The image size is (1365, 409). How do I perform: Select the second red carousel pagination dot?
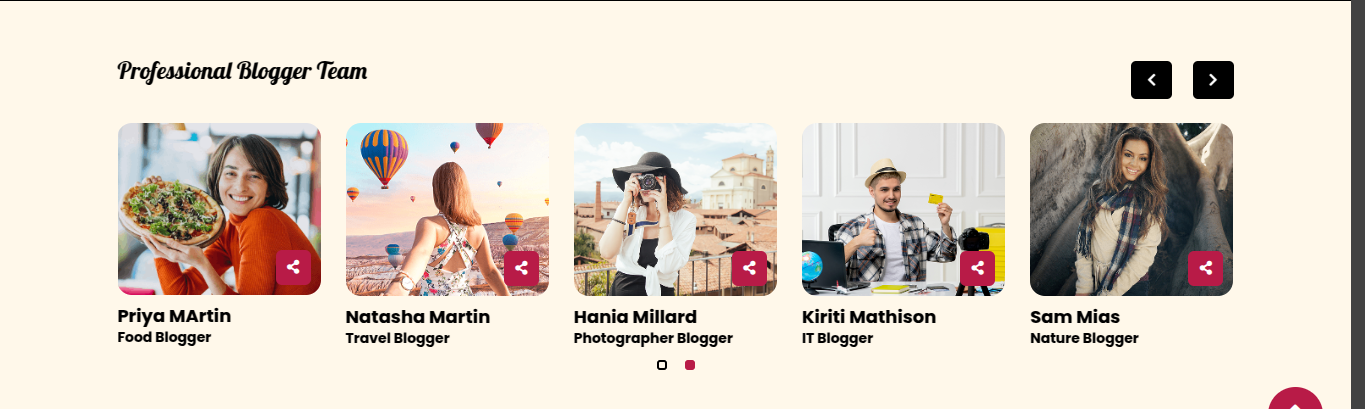[x=690, y=365]
